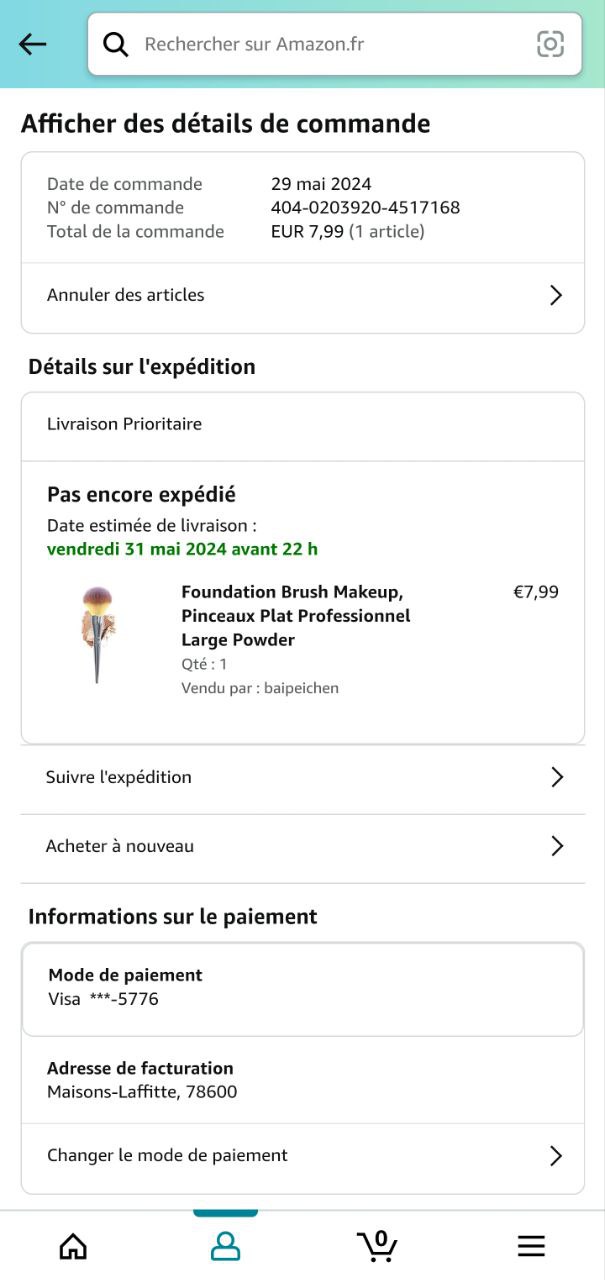Tap the back arrow icon
The width and height of the screenshot is (605, 1280).
pyautogui.click(x=33, y=44)
